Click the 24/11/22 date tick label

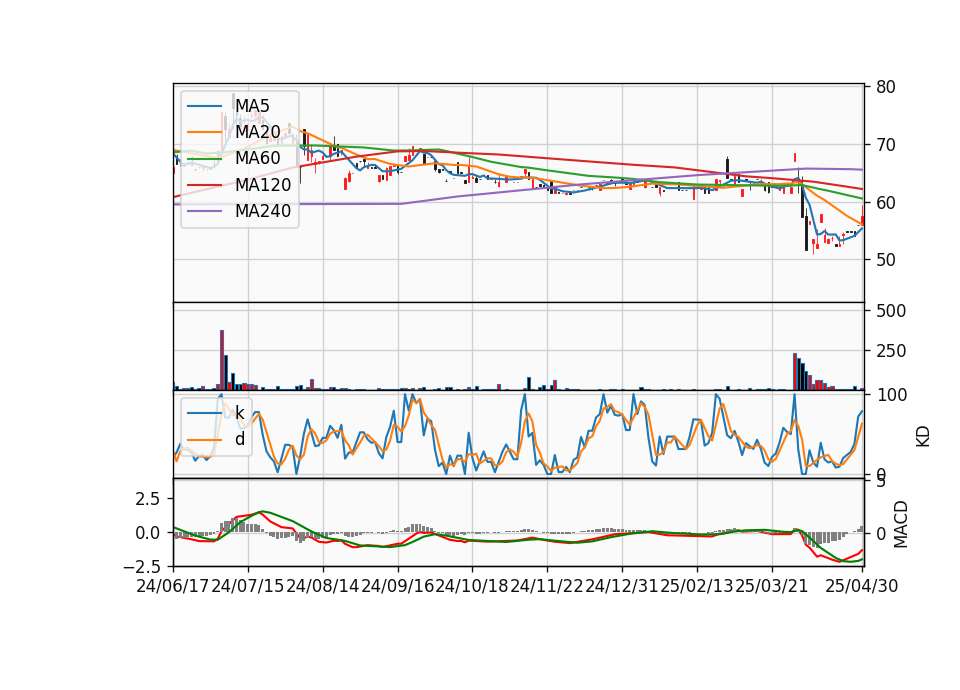[x=547, y=586]
